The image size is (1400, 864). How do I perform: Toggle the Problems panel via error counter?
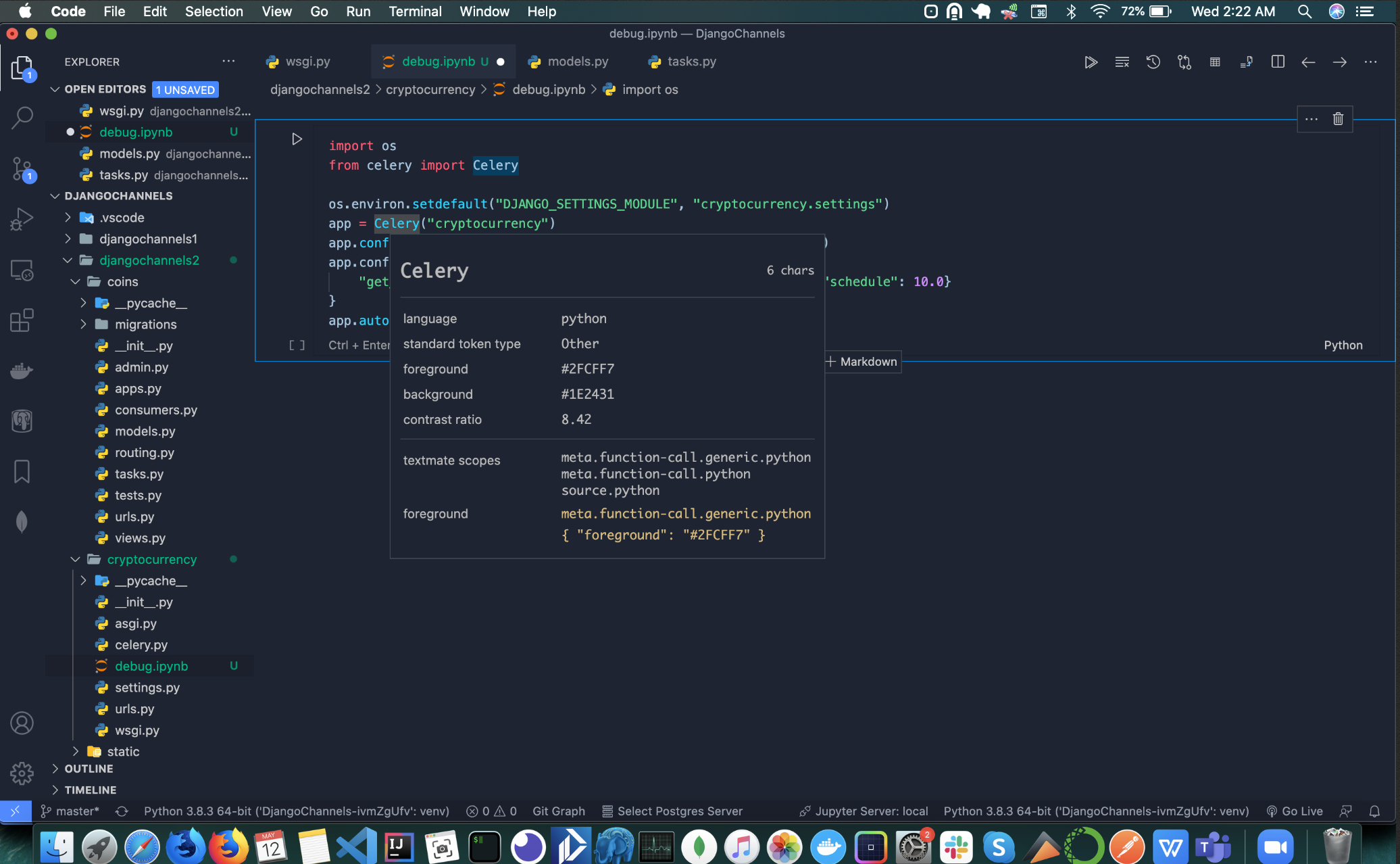coord(491,811)
